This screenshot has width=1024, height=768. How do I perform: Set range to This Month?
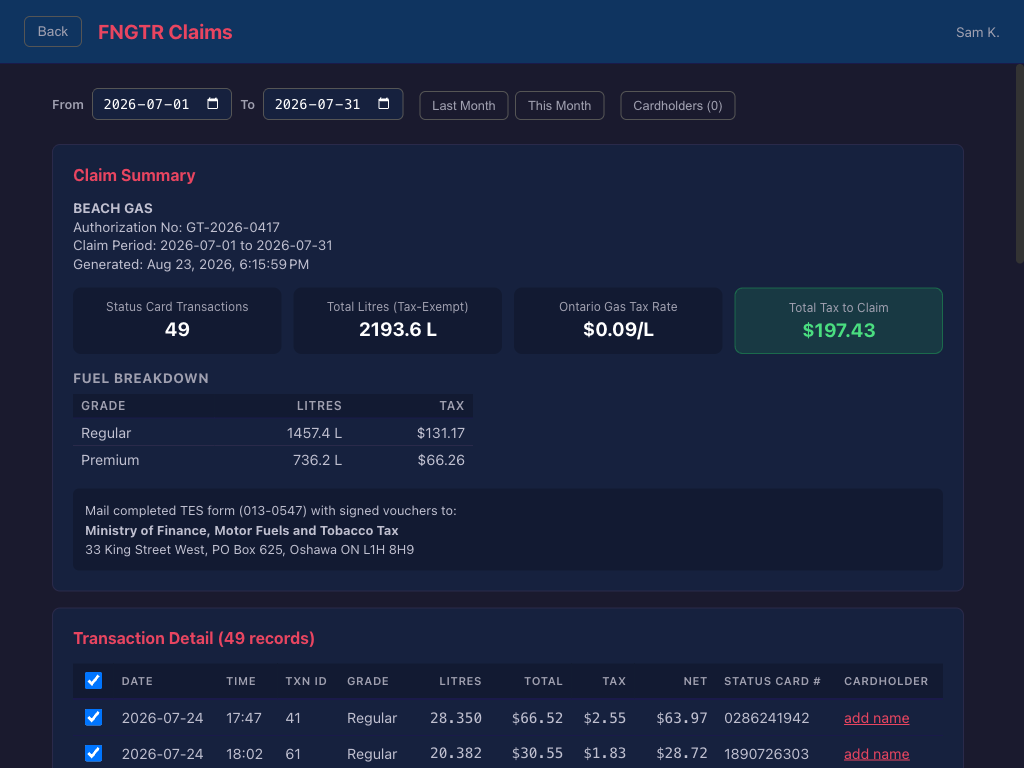coord(559,105)
